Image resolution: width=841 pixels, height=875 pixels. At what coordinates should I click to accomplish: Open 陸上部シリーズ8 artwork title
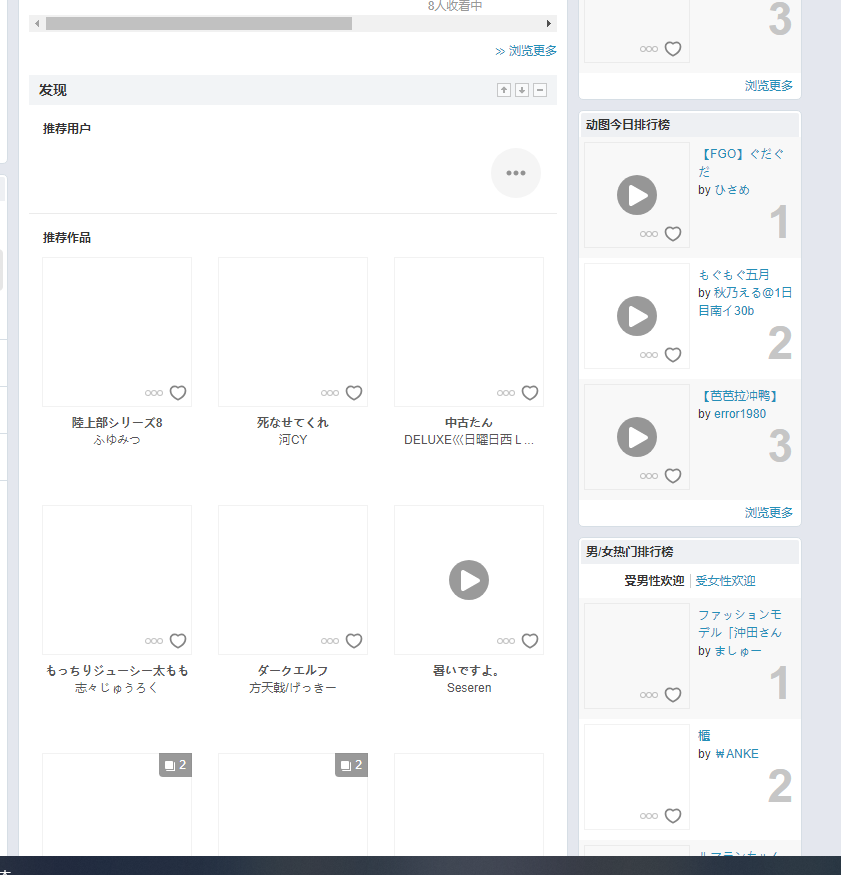(x=117, y=422)
